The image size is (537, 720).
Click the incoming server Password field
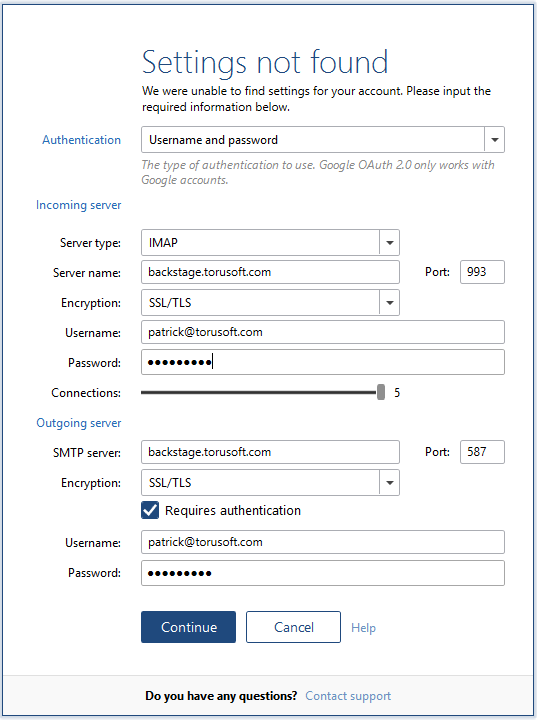pos(322,362)
